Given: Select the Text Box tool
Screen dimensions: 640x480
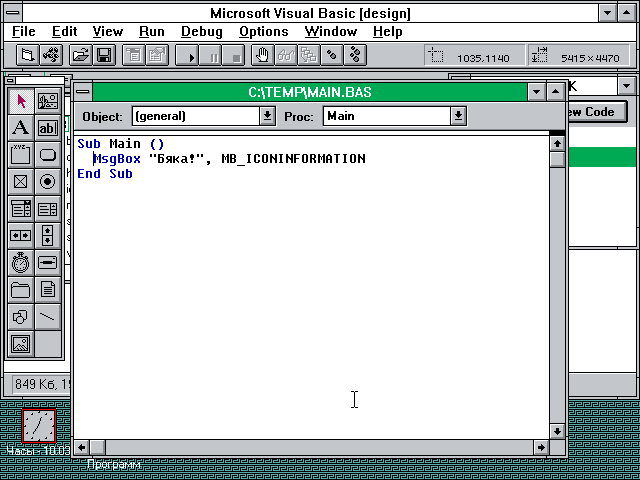Looking at the screenshot, I should point(48,128).
